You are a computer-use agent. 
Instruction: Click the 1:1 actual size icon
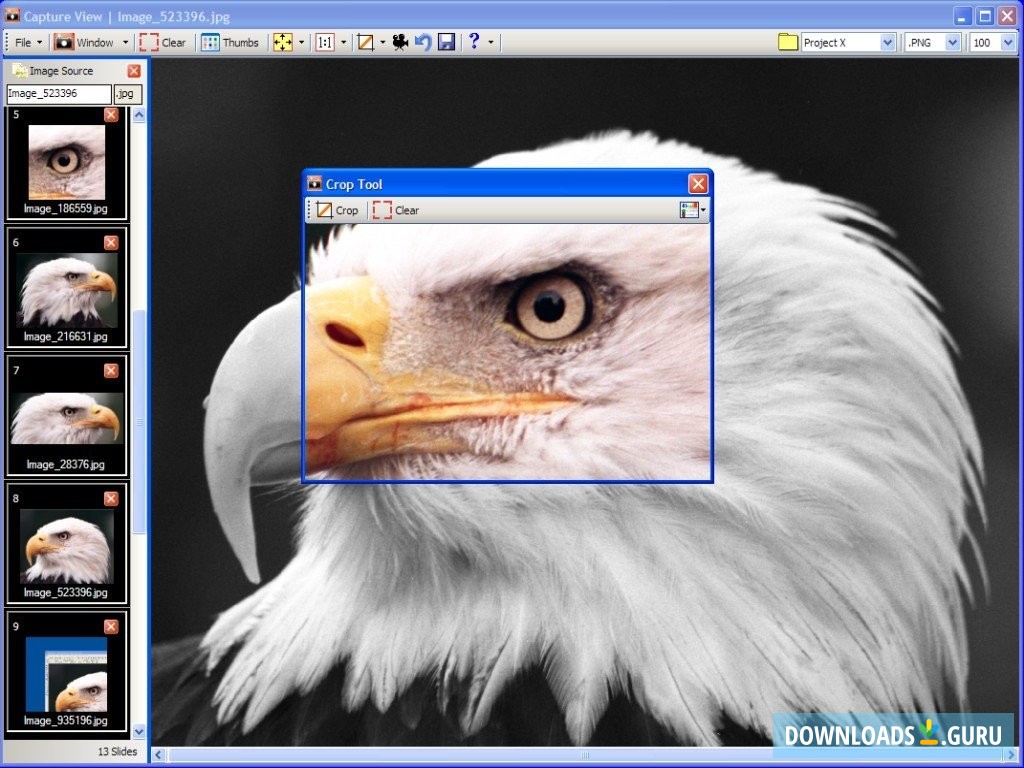[325, 42]
